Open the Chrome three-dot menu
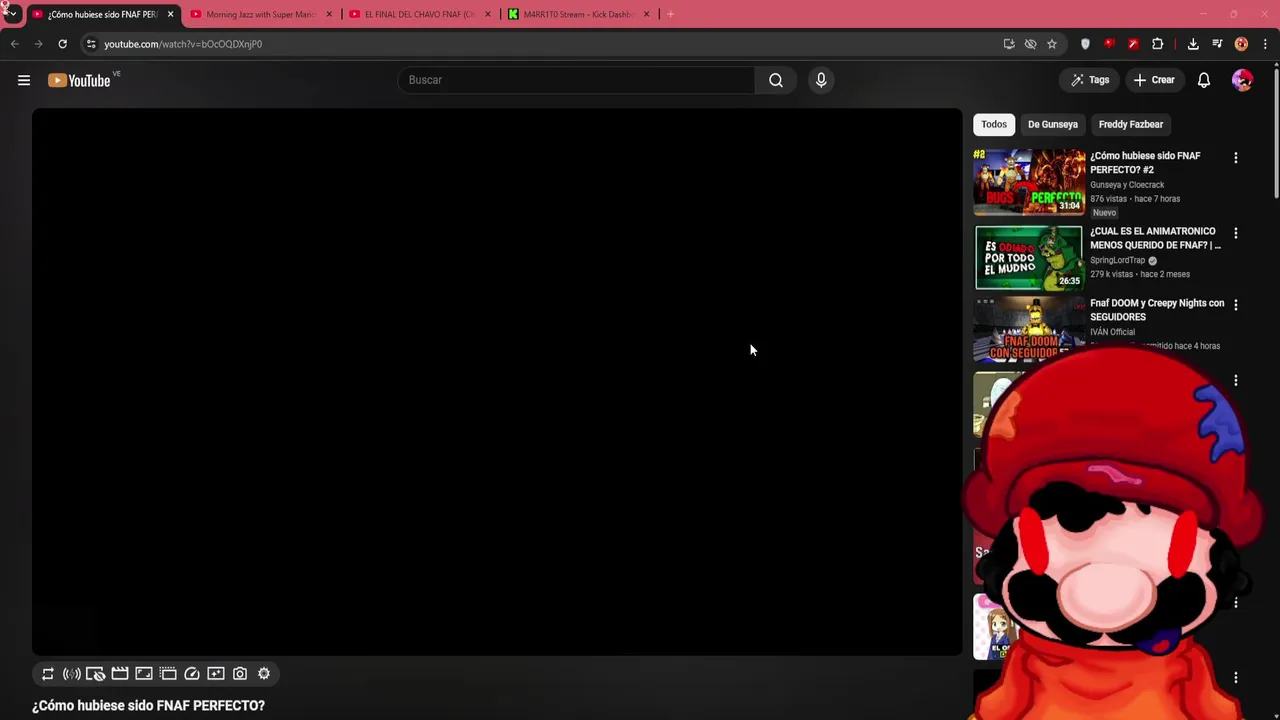 (1265, 44)
